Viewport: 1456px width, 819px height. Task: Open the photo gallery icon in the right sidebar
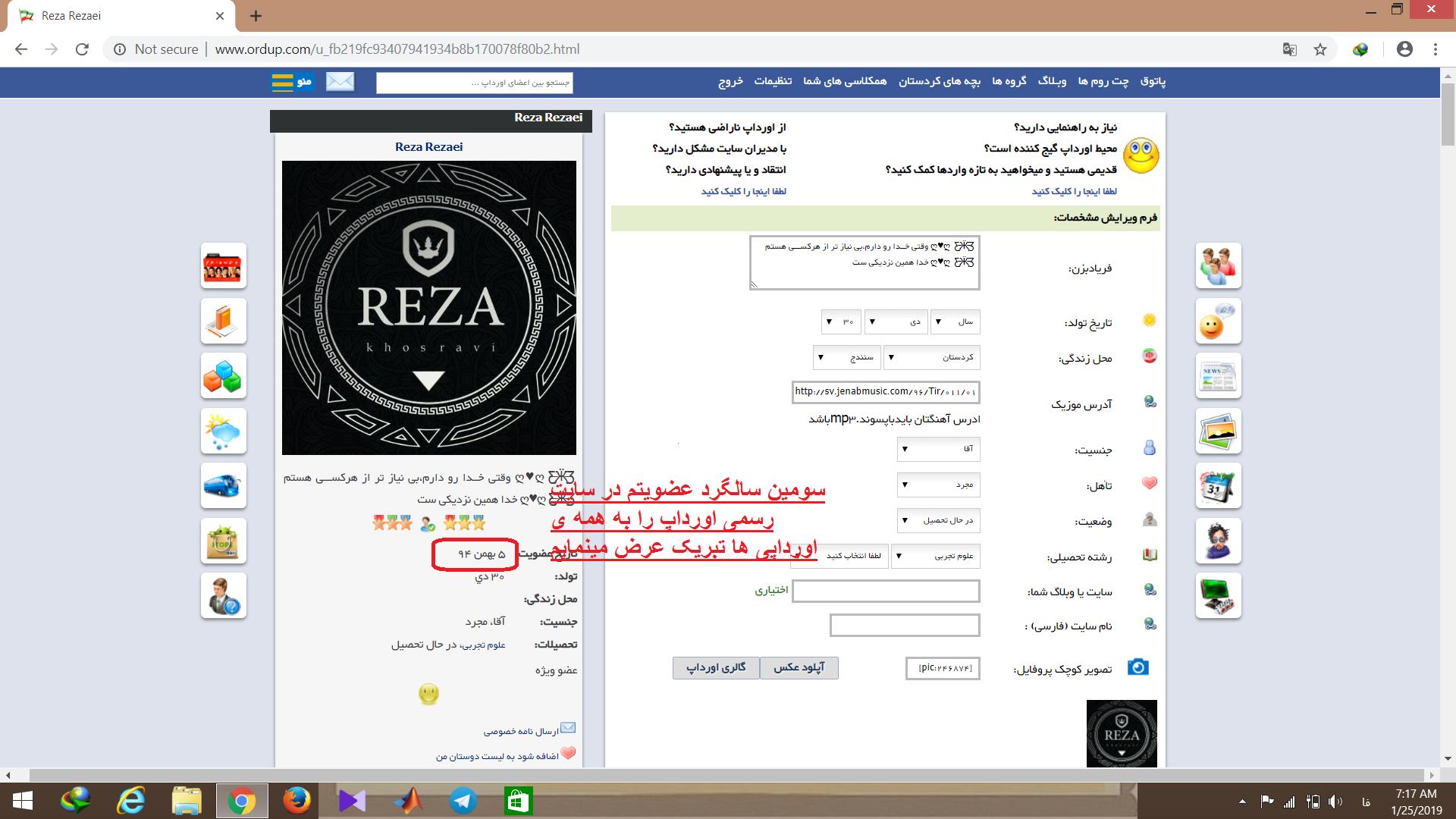(1219, 431)
